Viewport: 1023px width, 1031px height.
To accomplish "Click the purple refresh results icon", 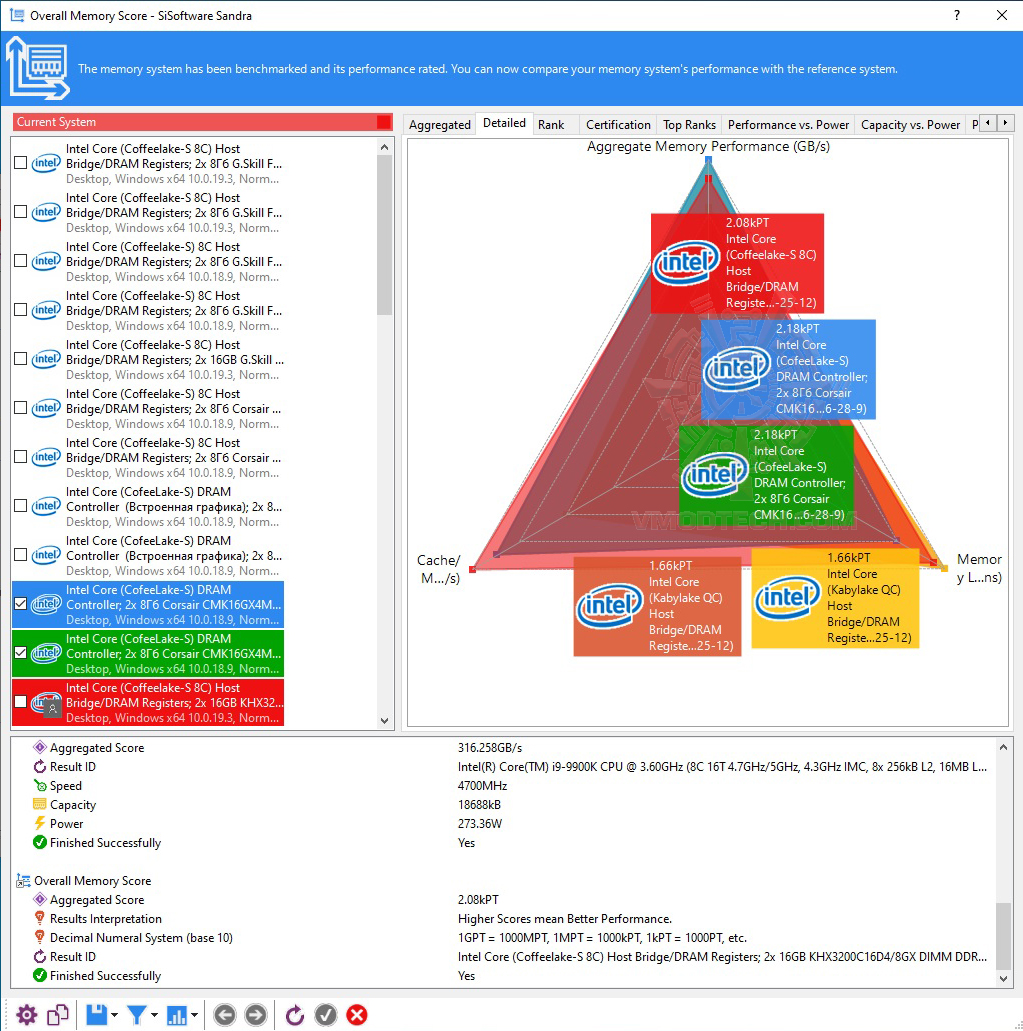I will [x=295, y=1015].
